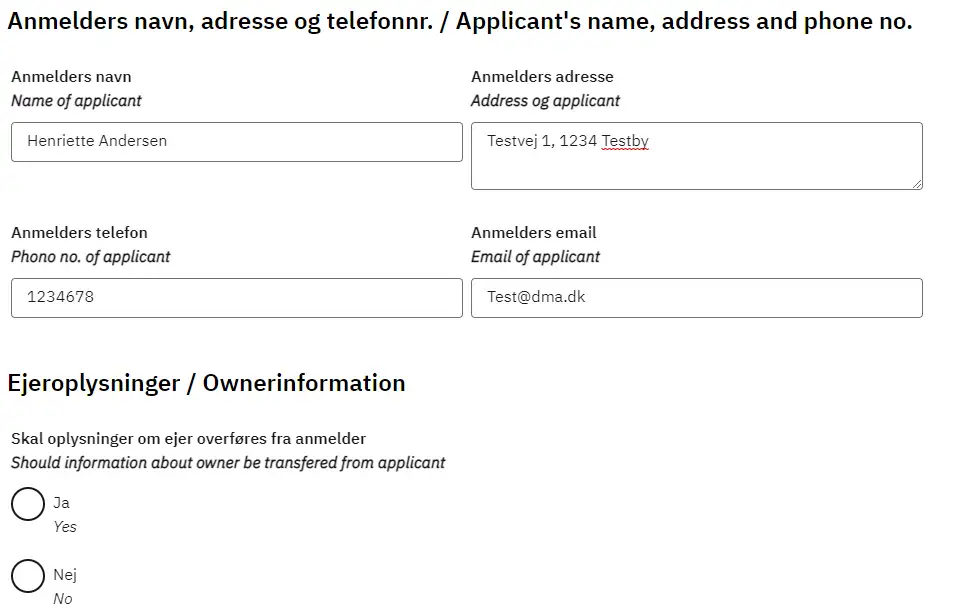Click the 'No' italic label text
This screenshot has height=612, width=957.
coord(63,599)
